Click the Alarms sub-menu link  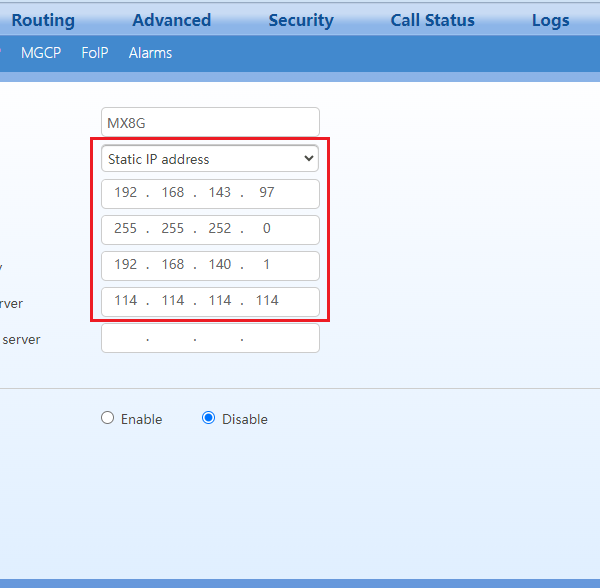coord(150,53)
